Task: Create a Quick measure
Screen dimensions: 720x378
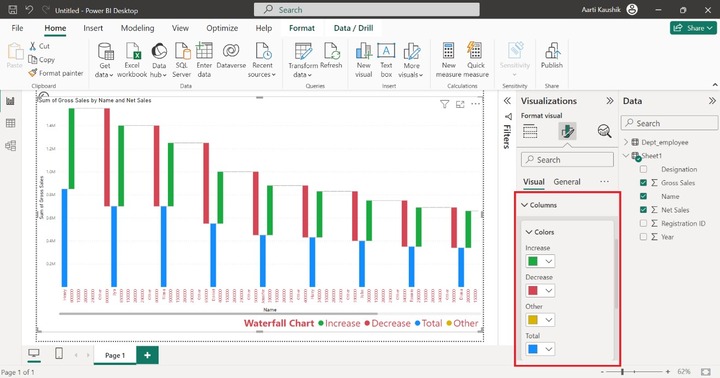Action: pos(476,60)
